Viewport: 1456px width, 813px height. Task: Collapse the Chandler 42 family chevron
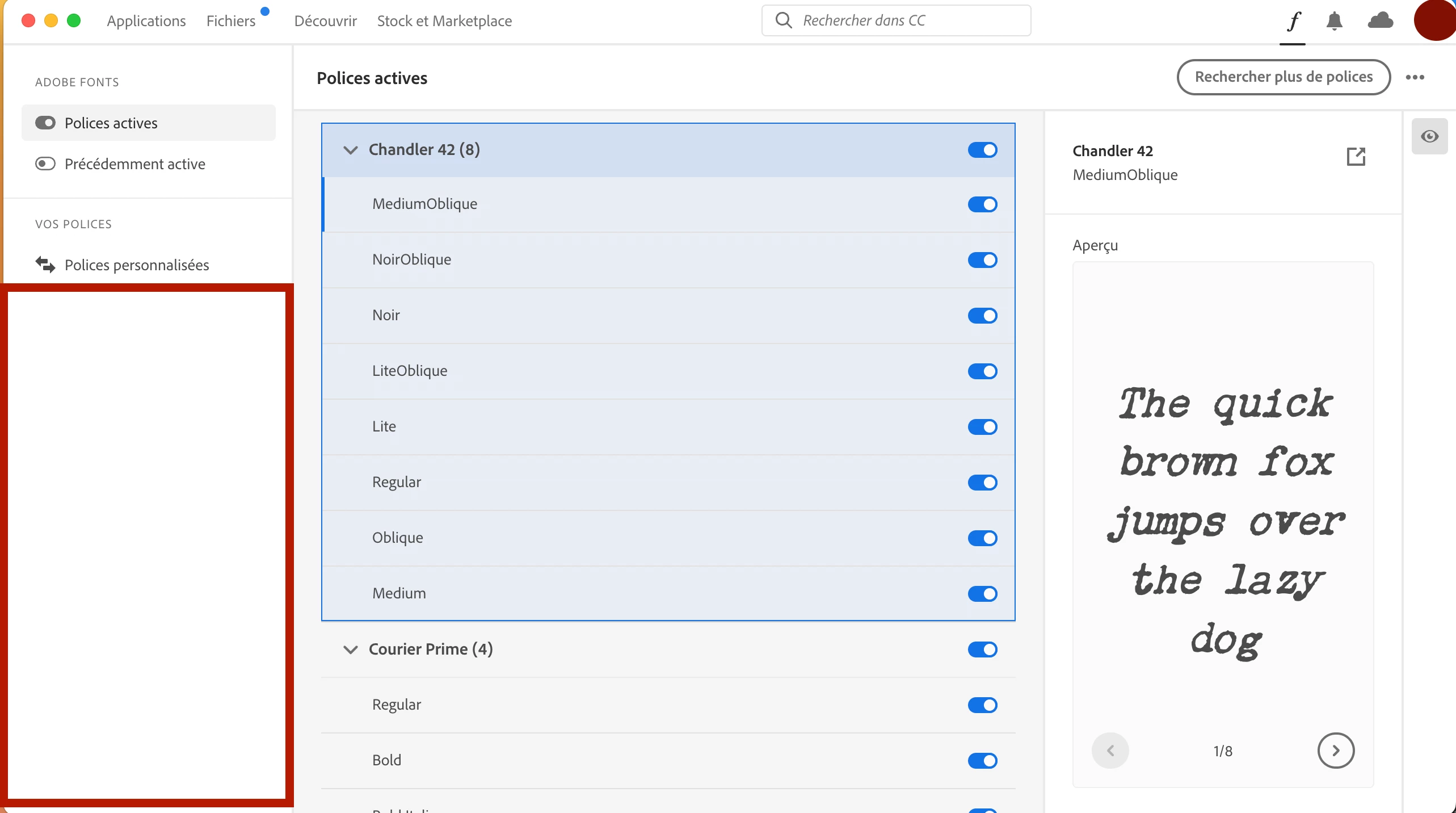[x=351, y=150]
